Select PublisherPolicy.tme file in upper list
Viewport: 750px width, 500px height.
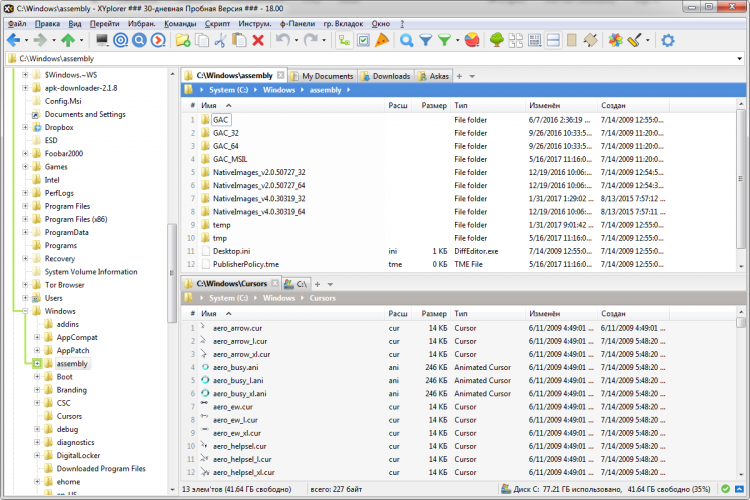pos(246,264)
